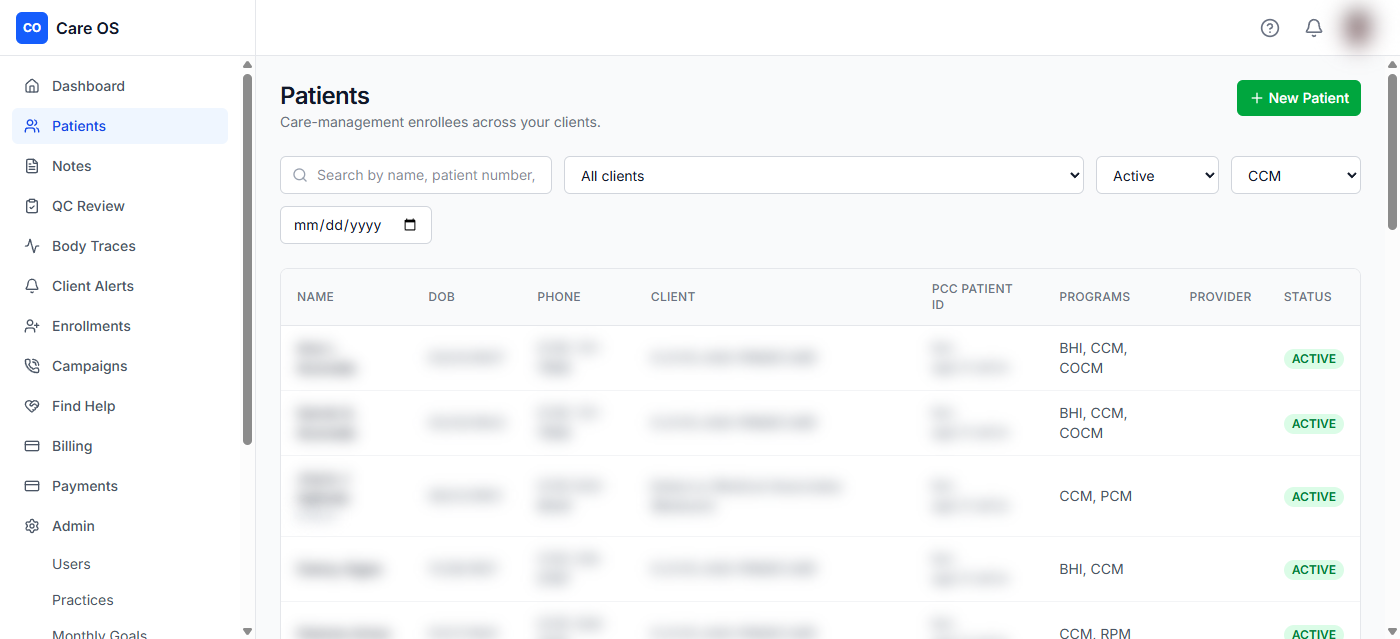Open notifications bell icon in header
Image resolution: width=1400 pixels, height=639 pixels.
[1314, 28]
